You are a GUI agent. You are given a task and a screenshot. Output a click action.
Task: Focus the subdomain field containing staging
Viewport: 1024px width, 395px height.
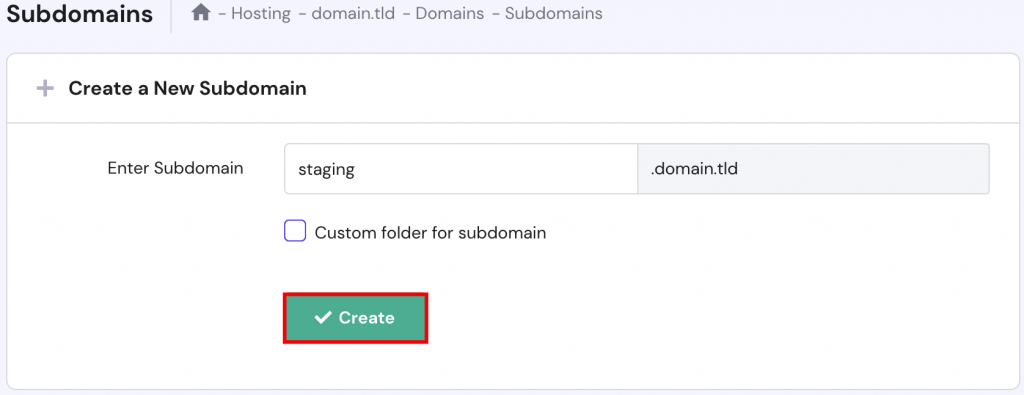coord(461,169)
